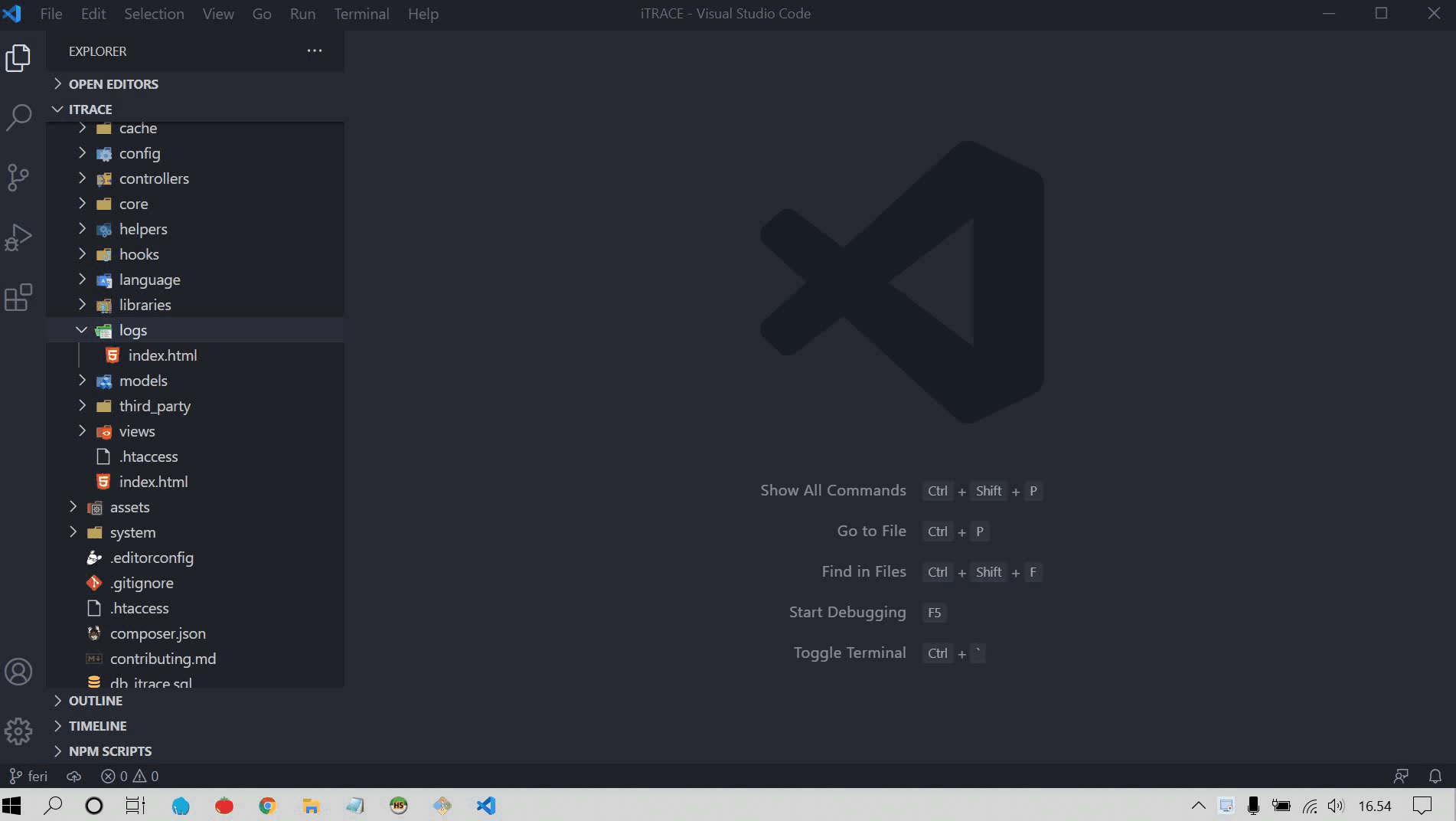Open the Accounts menu icon
The height and width of the screenshot is (821, 1456).
18,672
